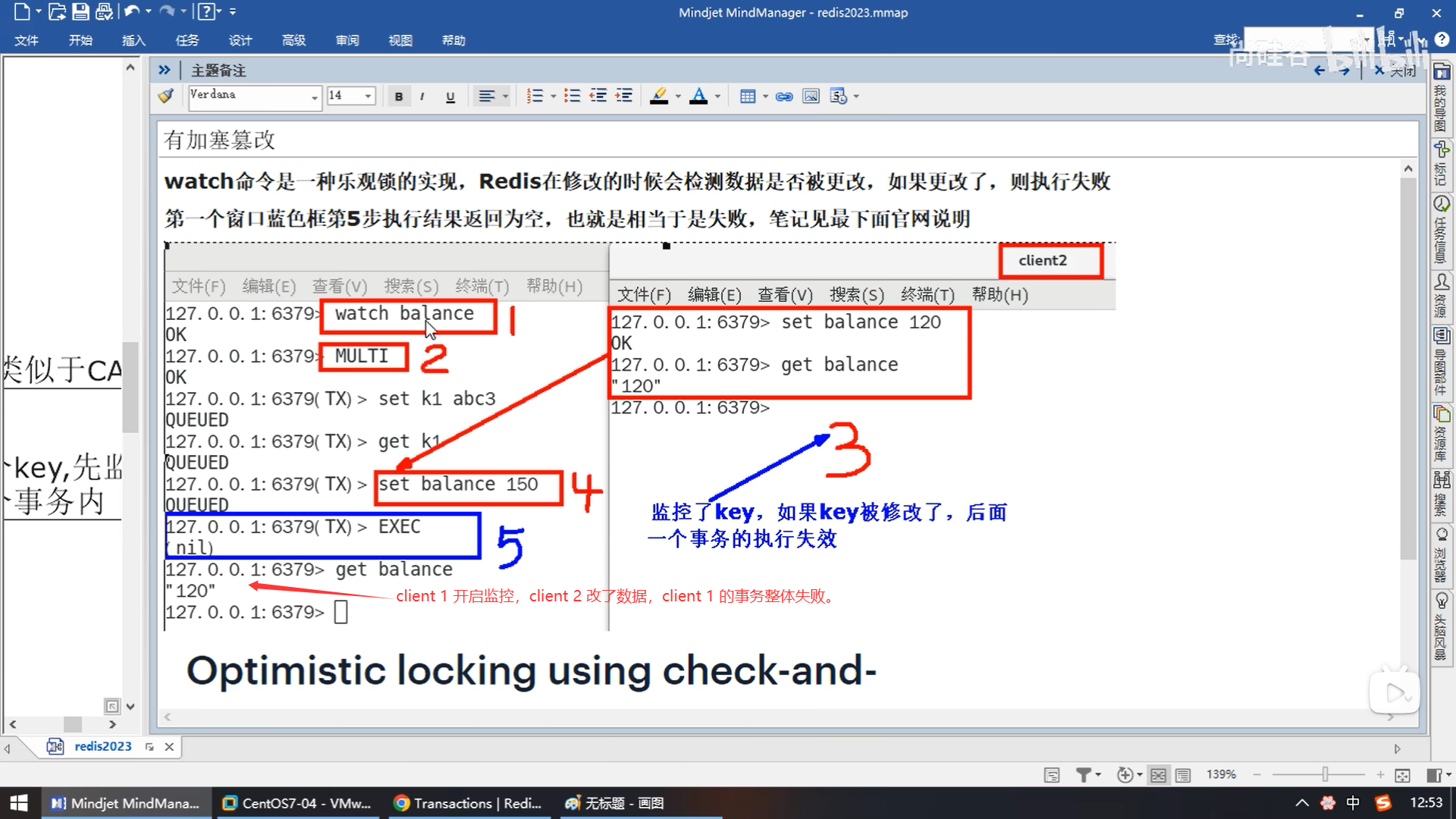The width and height of the screenshot is (1456, 819).
Task: Click the insert image icon
Action: coord(811,96)
